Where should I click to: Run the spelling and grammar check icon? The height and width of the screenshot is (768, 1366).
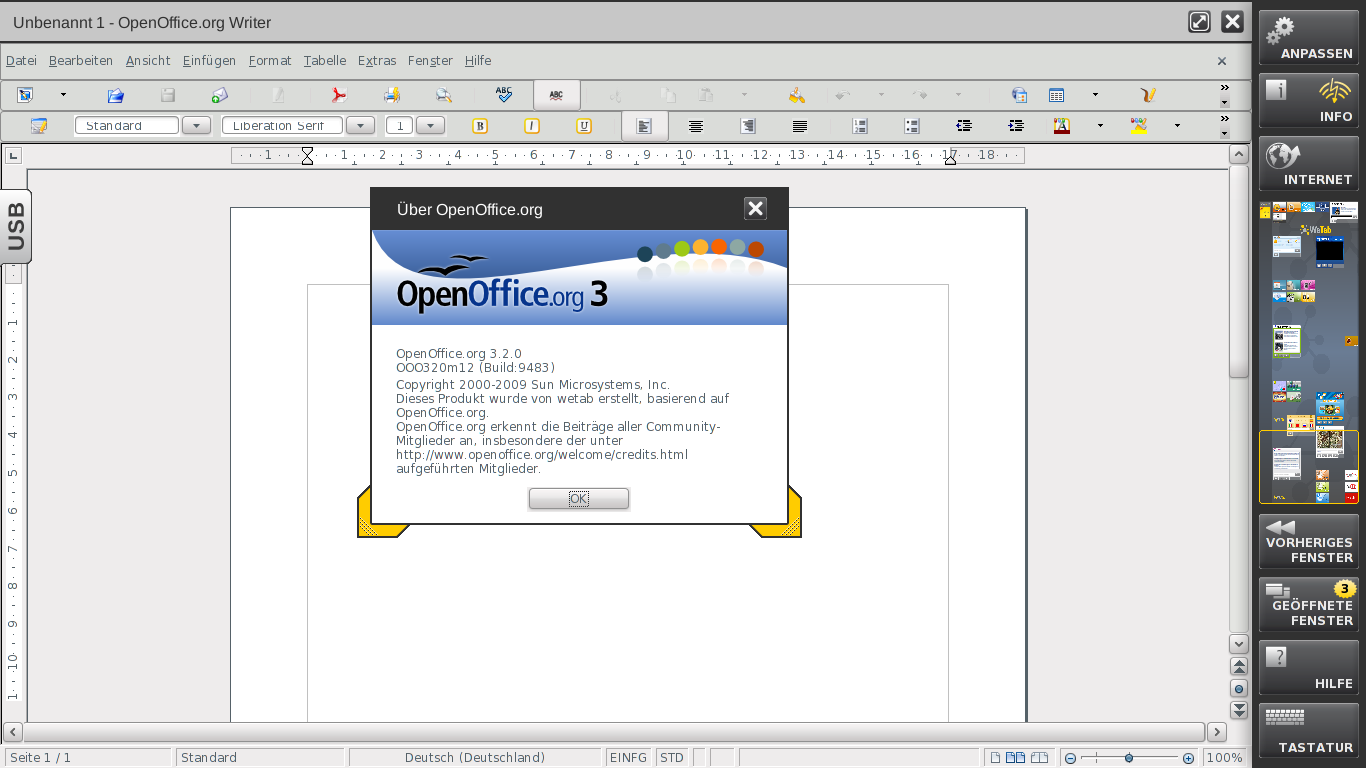coord(504,95)
